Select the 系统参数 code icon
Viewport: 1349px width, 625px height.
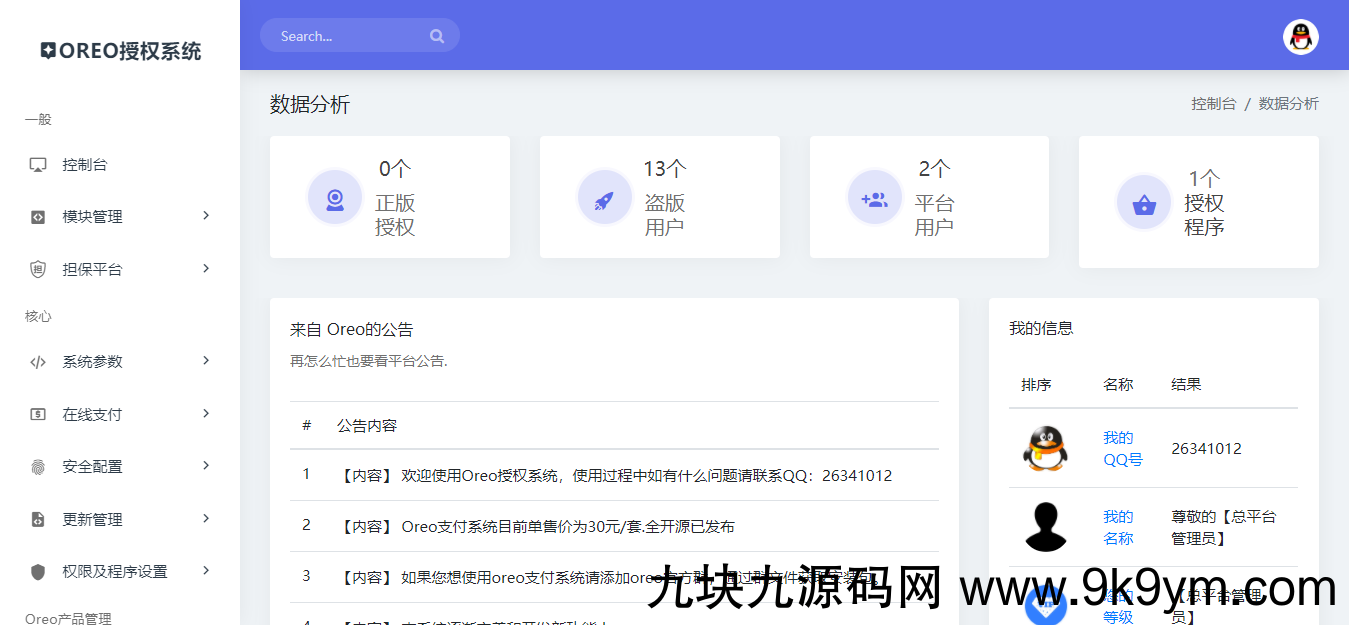coord(36,361)
